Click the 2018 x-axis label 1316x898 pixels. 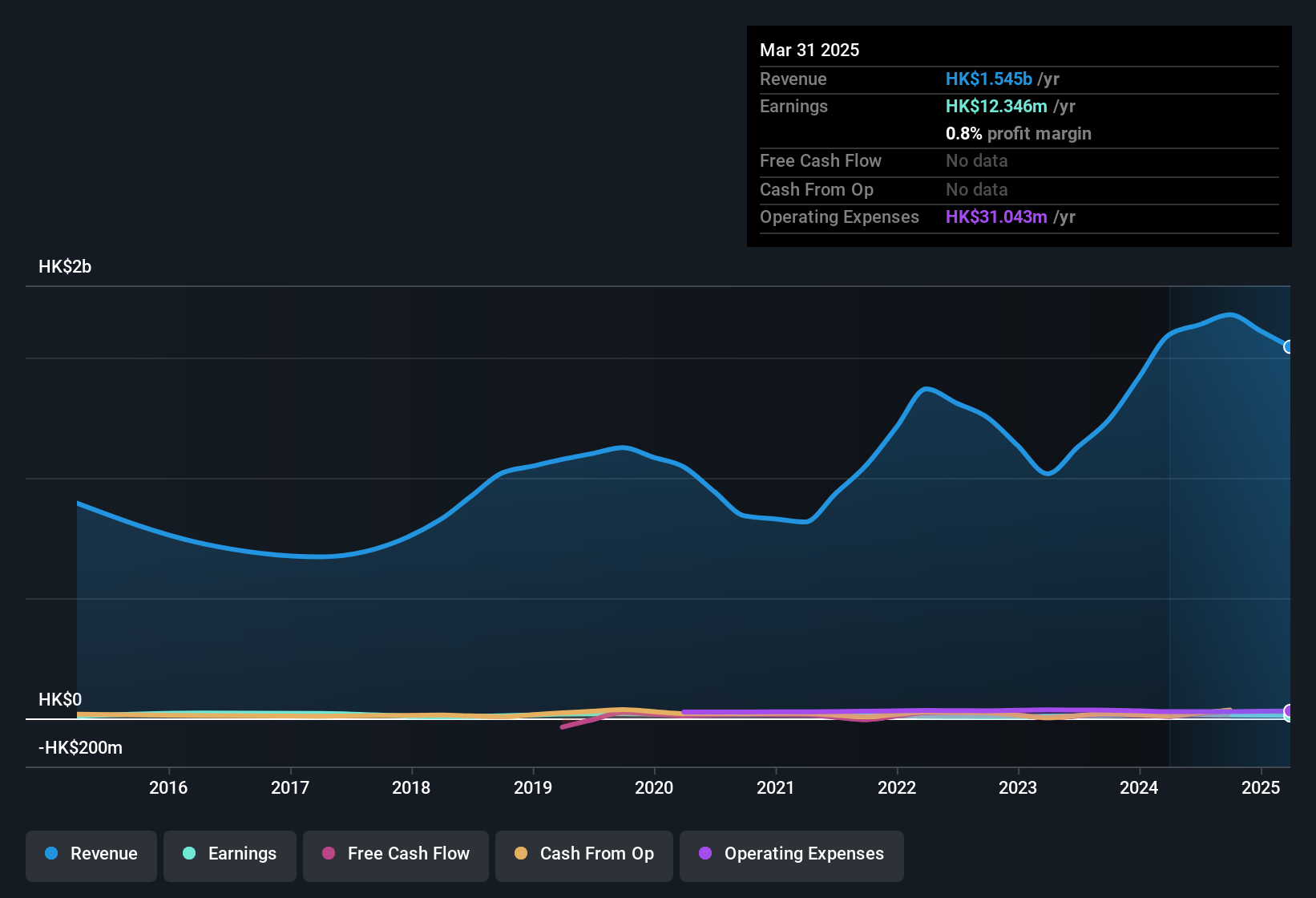point(411,787)
